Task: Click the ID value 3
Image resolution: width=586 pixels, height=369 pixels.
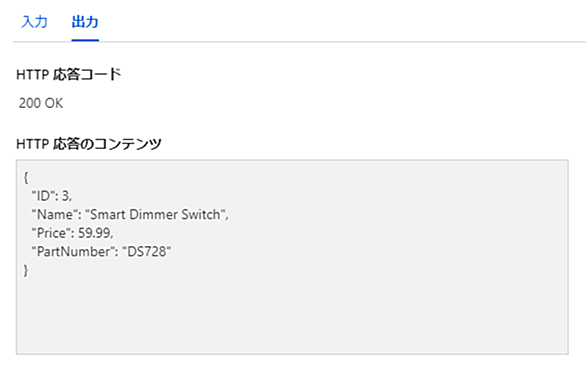Action: [65, 196]
